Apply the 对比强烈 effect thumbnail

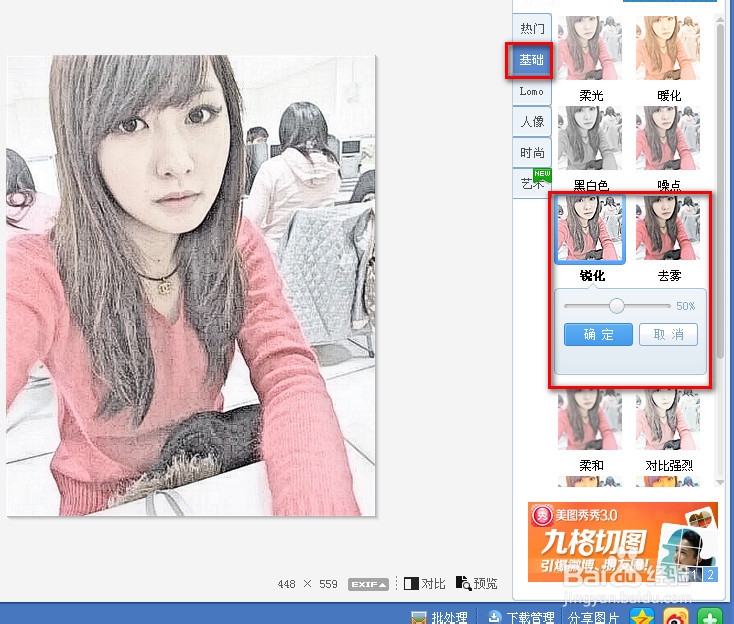(x=668, y=420)
